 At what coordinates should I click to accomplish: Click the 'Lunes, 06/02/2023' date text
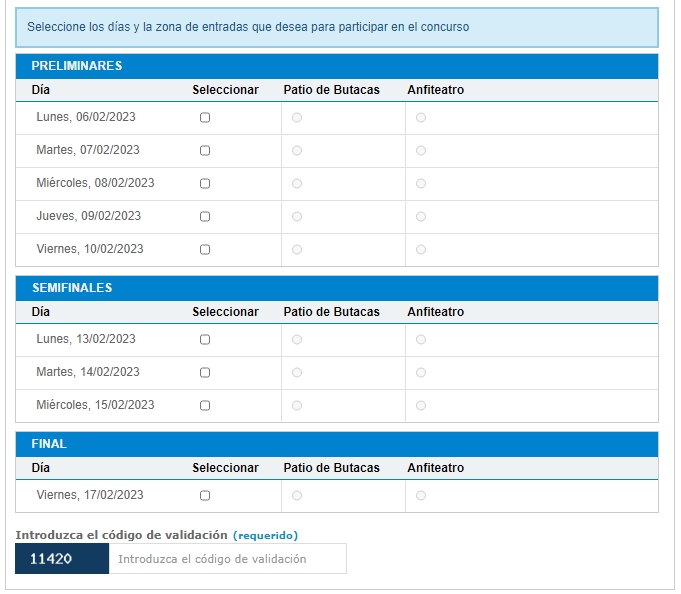86,117
